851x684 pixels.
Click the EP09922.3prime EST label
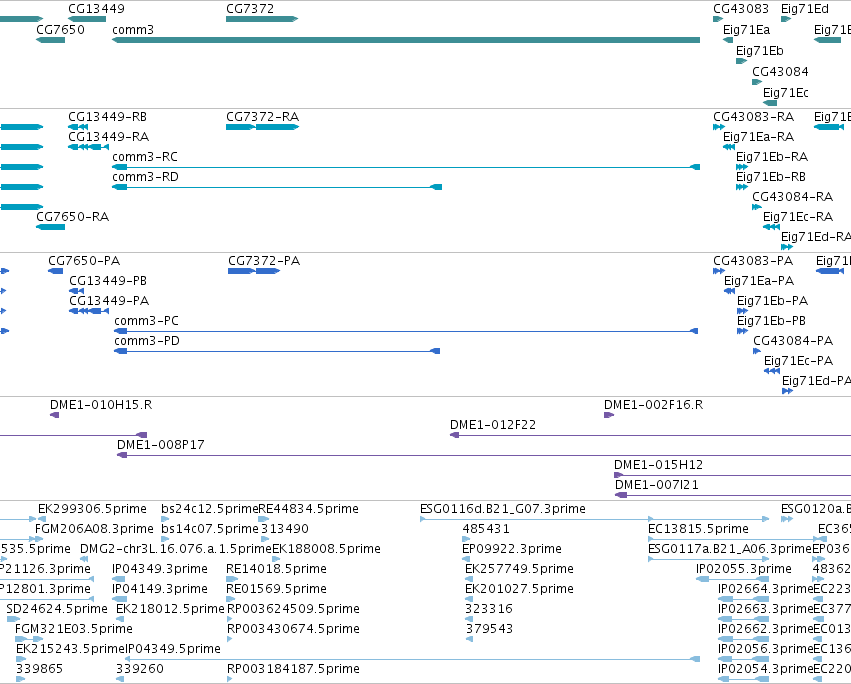tap(512, 549)
